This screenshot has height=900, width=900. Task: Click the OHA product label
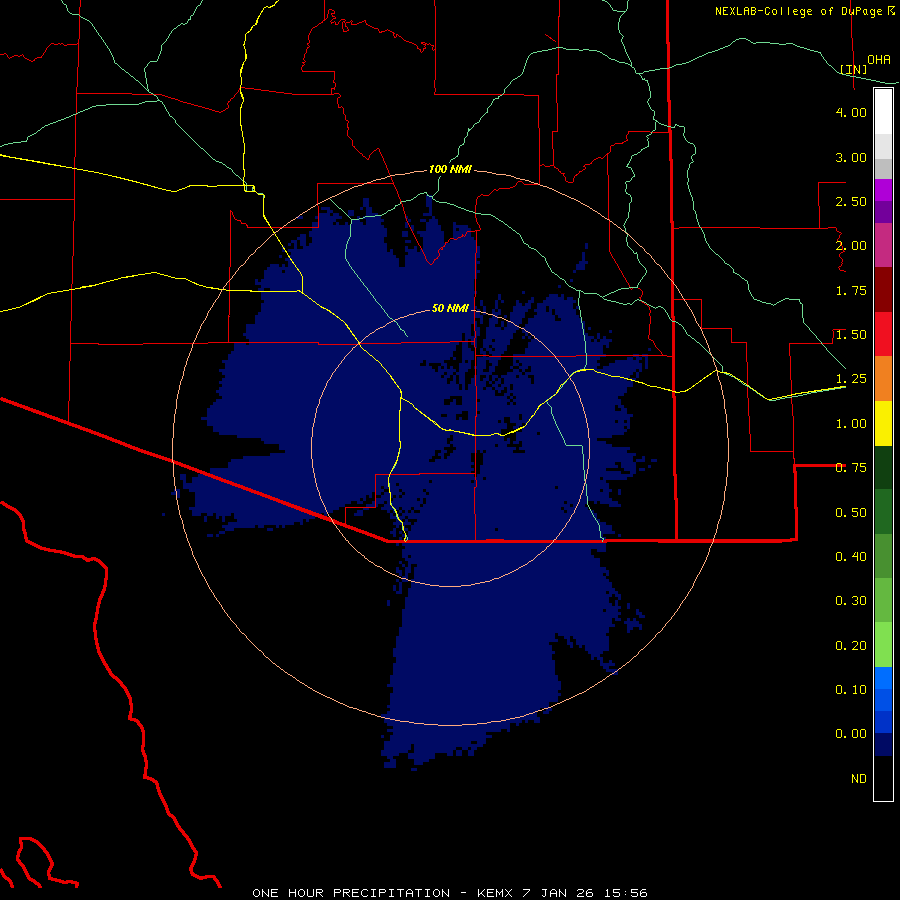pos(879,59)
